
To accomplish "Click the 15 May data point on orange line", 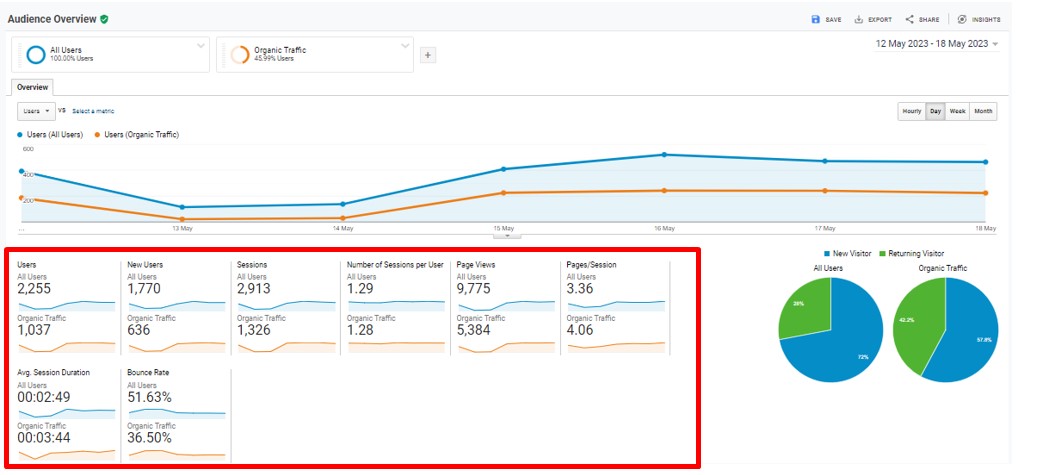I will pyautogui.click(x=503, y=193).
